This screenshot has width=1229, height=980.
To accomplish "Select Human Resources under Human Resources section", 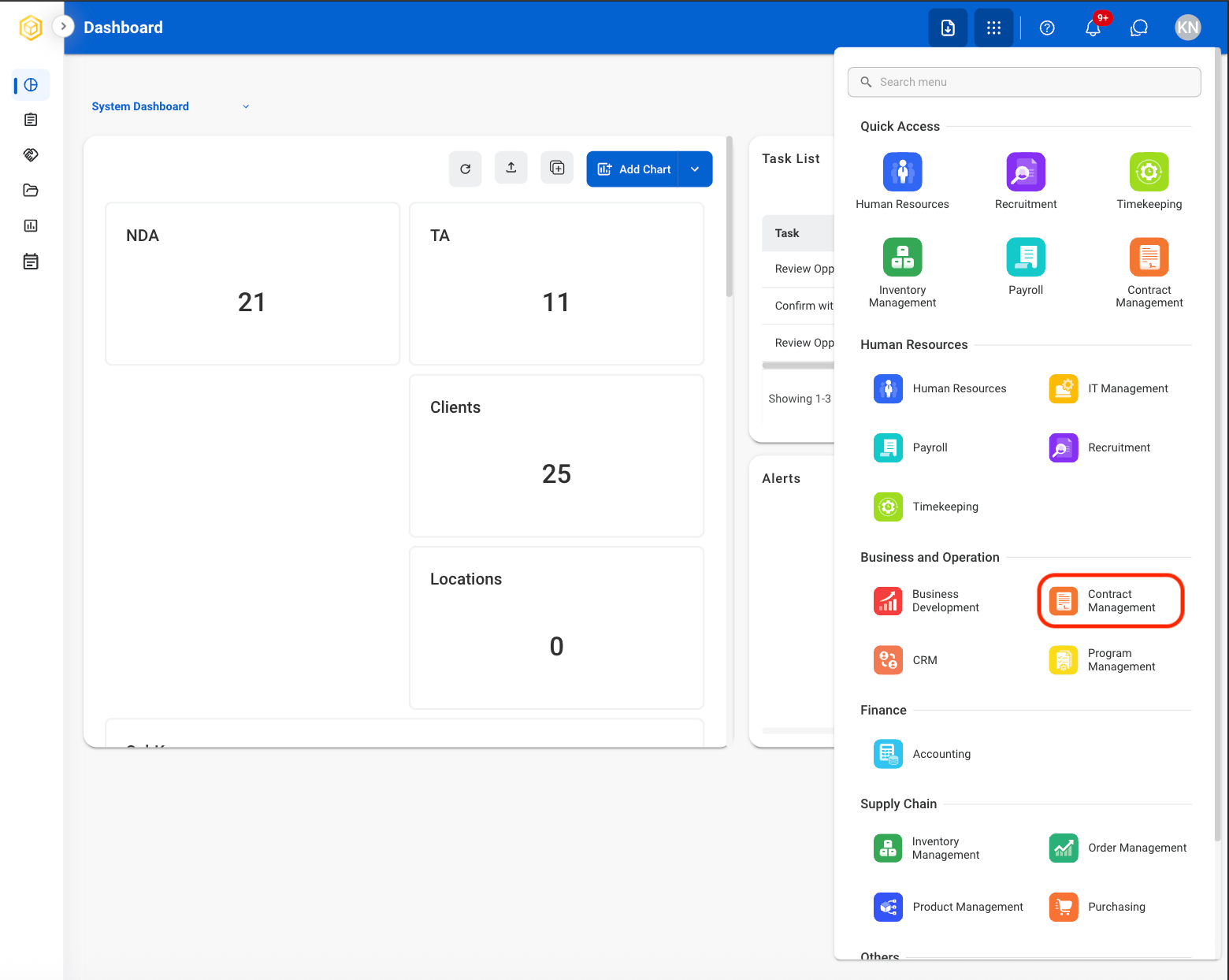I will pyautogui.click(x=941, y=388).
